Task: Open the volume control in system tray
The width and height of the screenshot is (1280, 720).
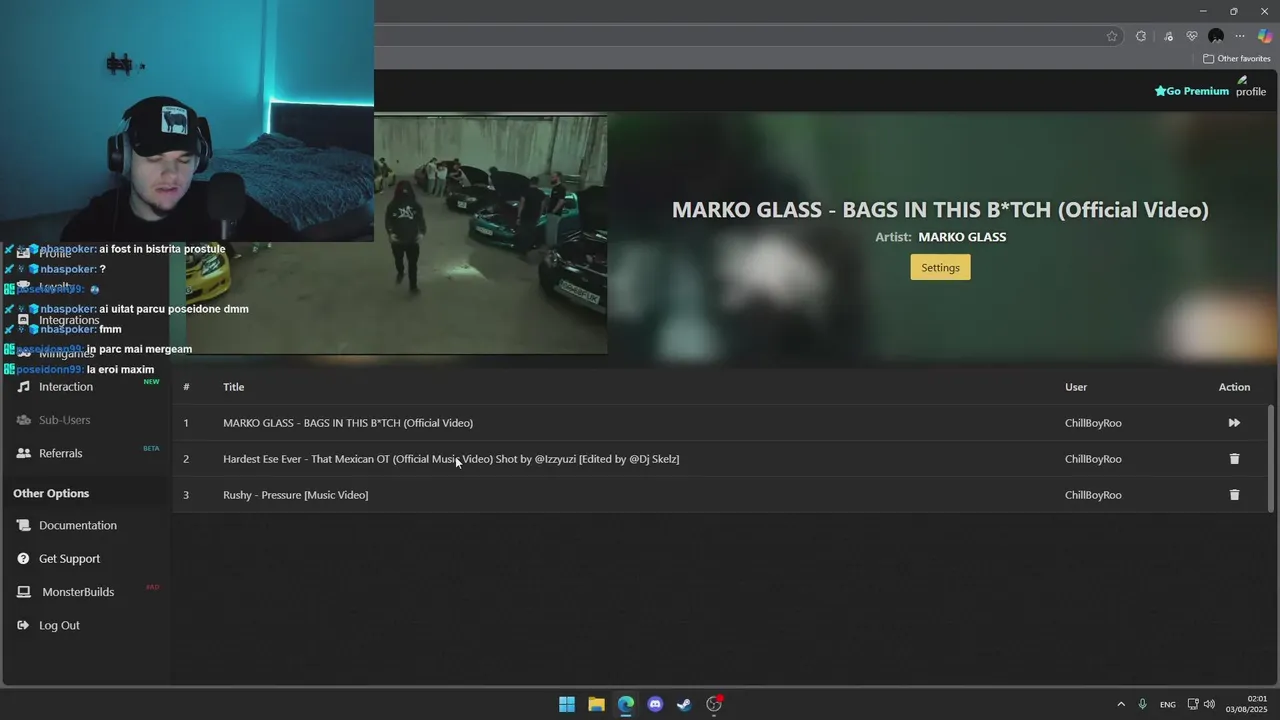Action: 1210,704
